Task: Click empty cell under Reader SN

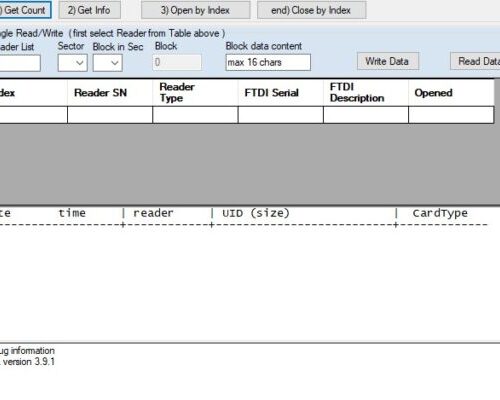Action: [x=110, y=115]
